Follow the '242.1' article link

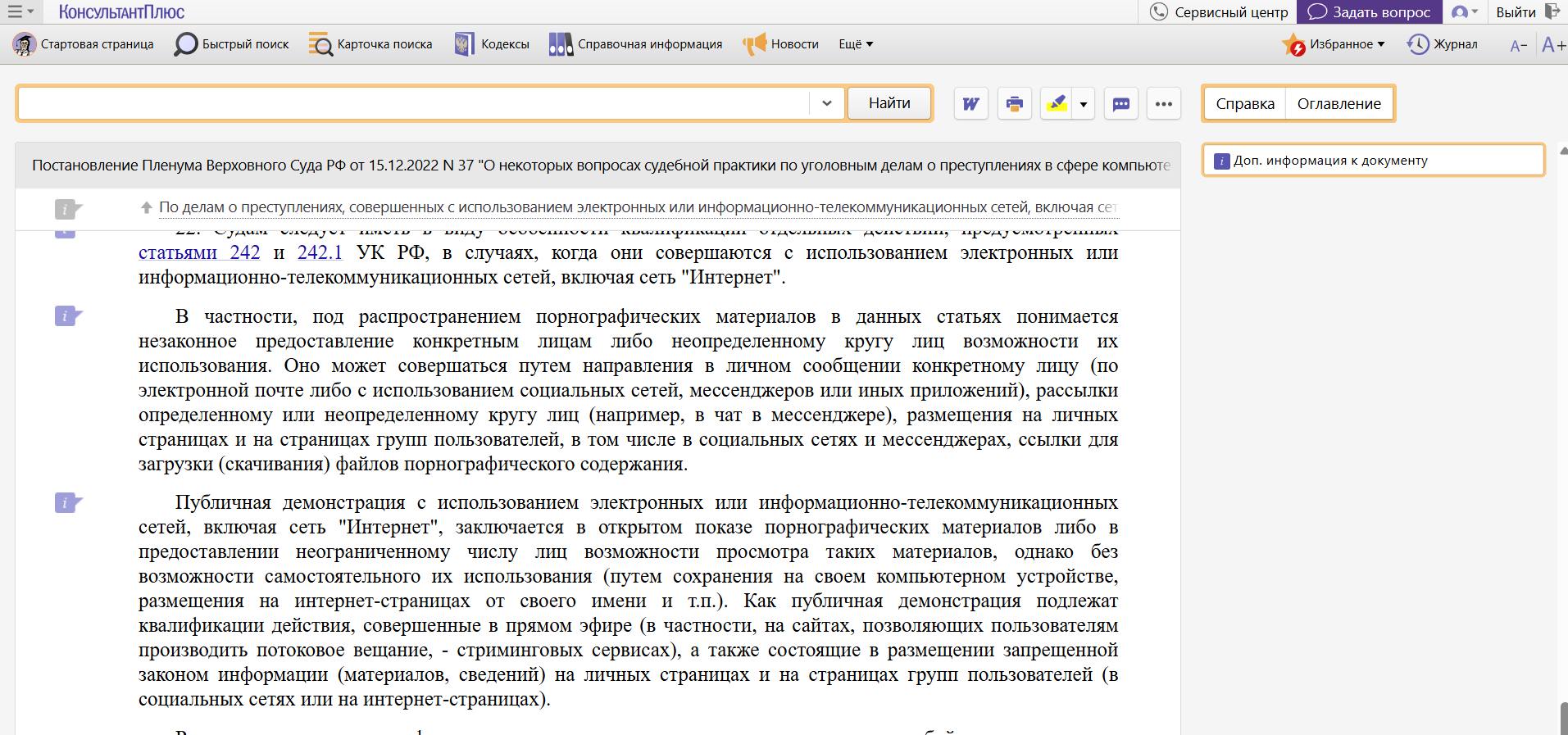tap(320, 252)
